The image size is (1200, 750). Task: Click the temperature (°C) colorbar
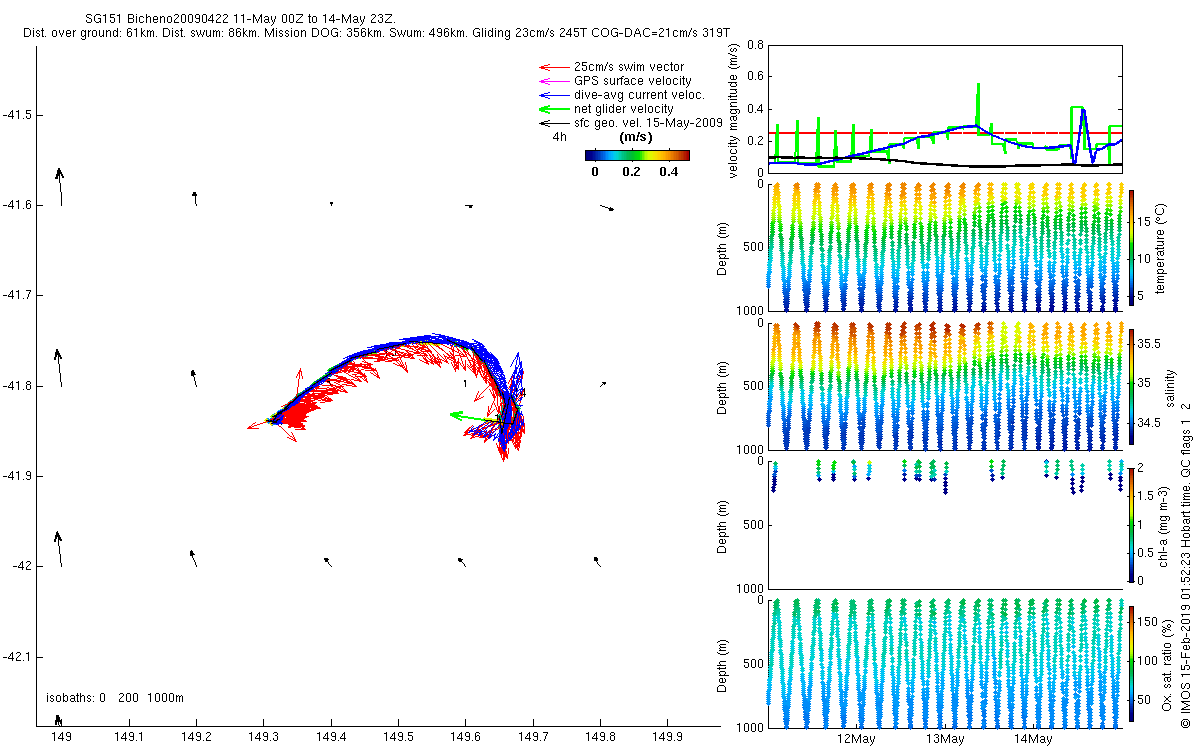pos(1131,247)
